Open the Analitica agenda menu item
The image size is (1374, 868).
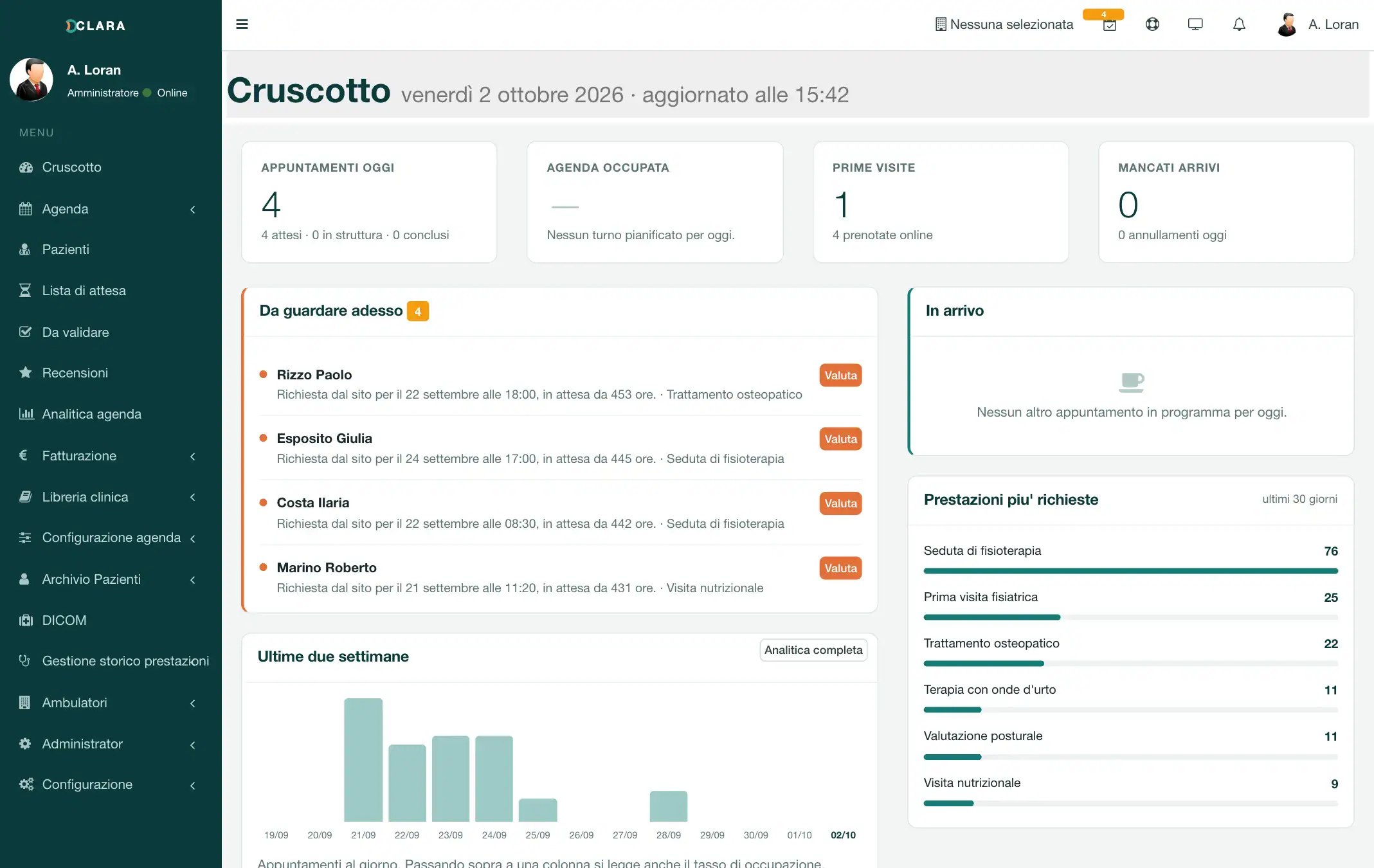111,413
